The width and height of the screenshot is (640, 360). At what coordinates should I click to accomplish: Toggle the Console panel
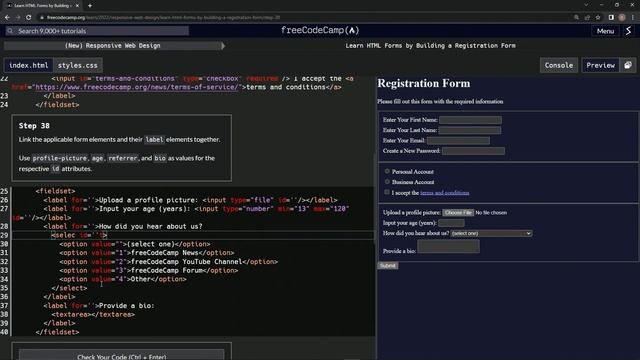[559, 65]
